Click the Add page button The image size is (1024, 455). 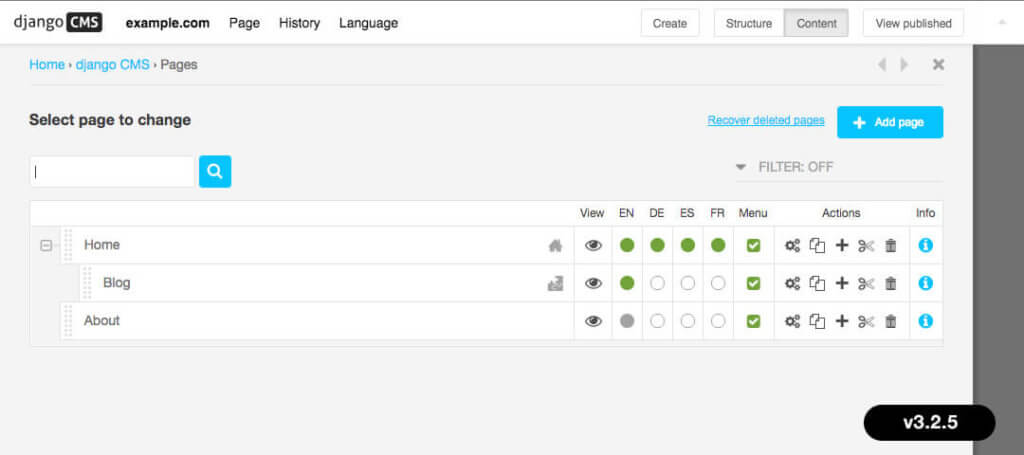pos(889,122)
